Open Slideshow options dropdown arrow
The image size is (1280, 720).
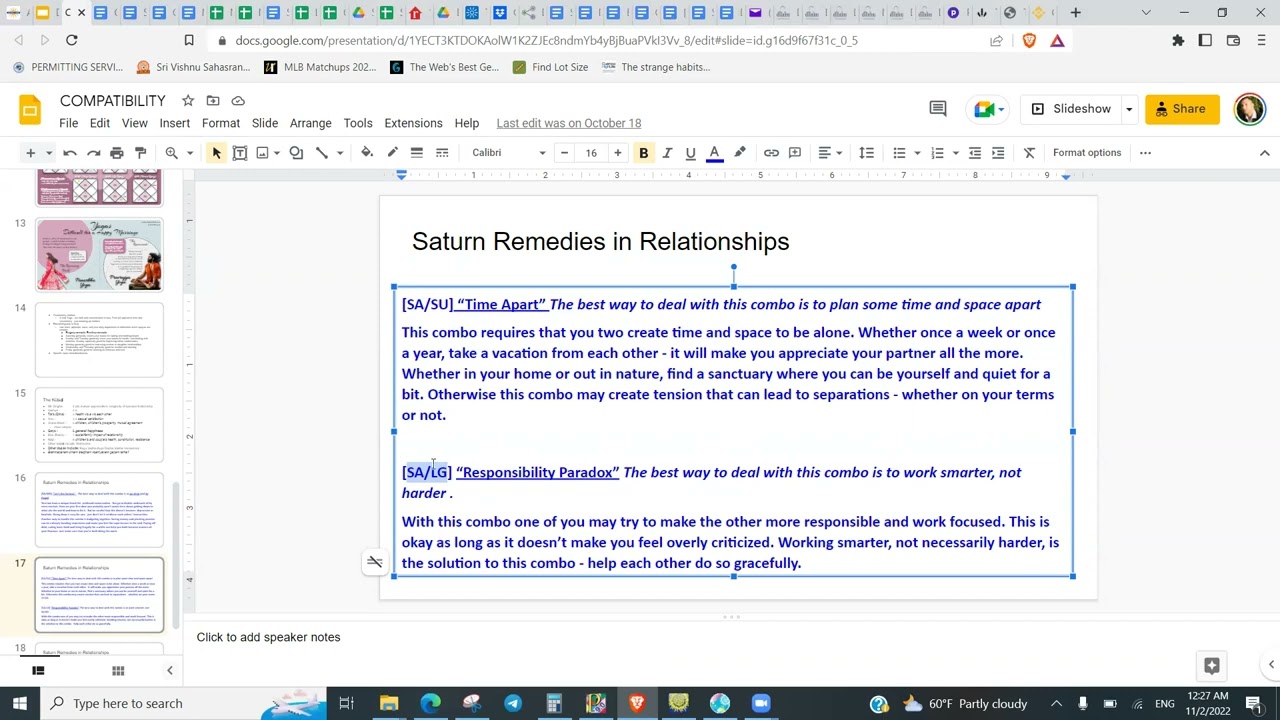tap(1129, 109)
